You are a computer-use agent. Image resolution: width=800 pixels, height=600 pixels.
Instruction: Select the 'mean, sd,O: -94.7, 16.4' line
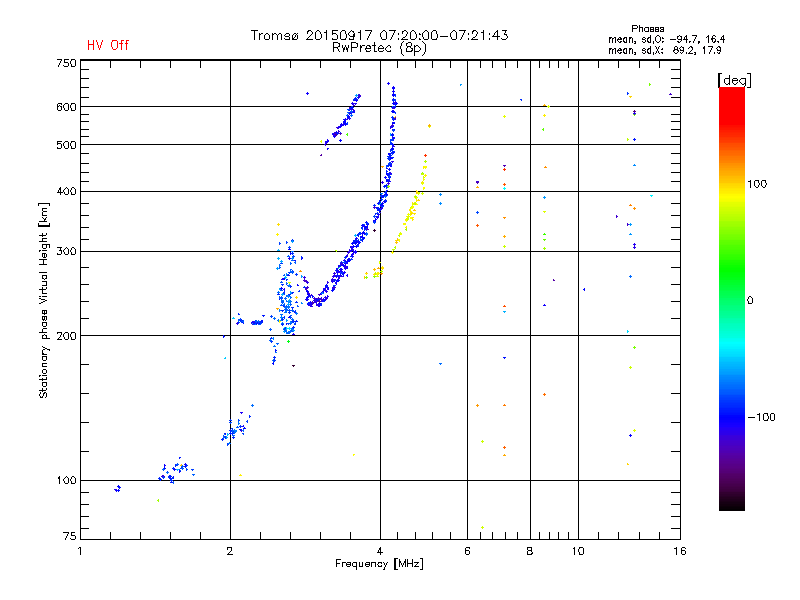click(666, 39)
